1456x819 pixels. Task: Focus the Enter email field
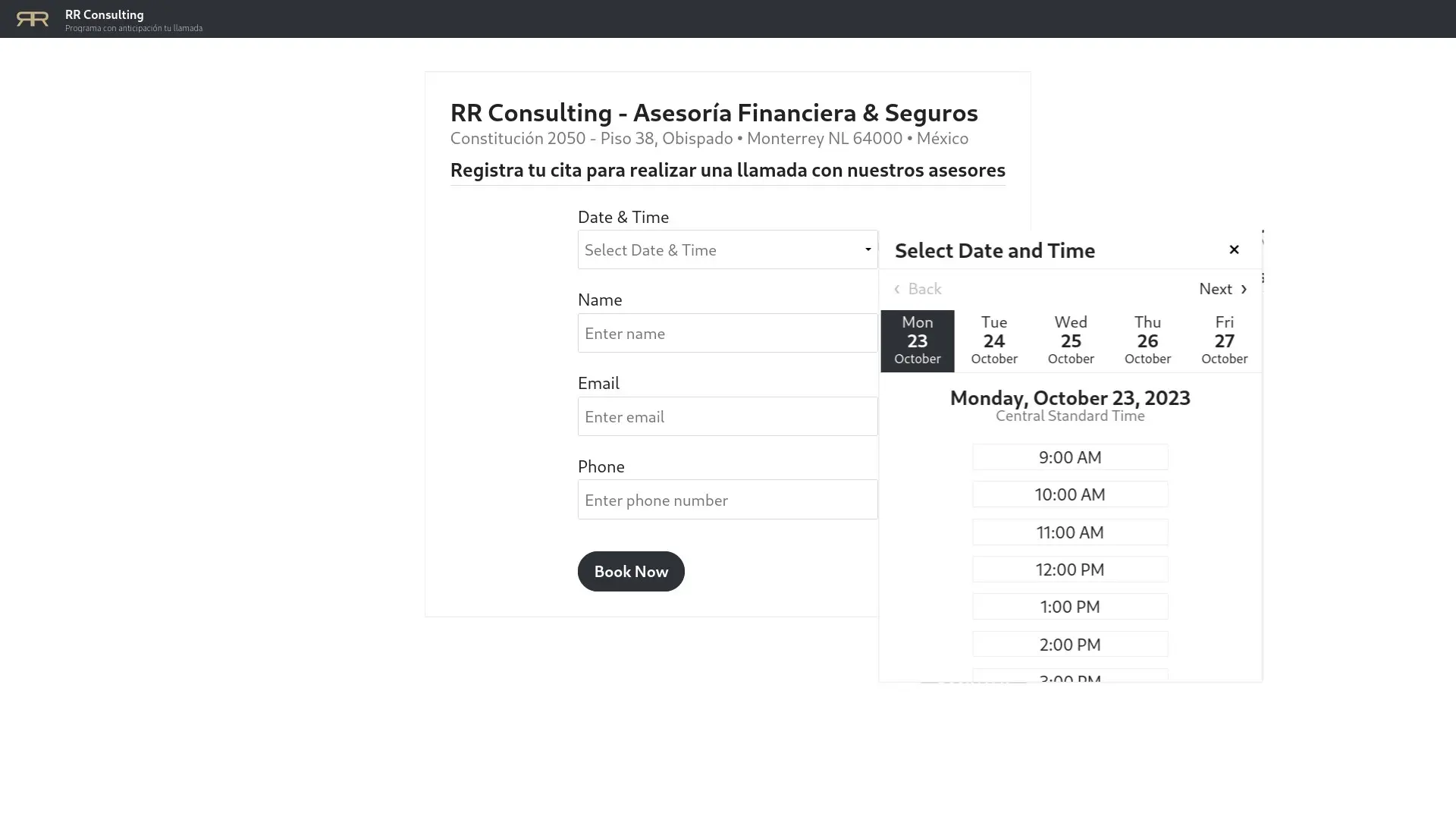click(x=727, y=416)
